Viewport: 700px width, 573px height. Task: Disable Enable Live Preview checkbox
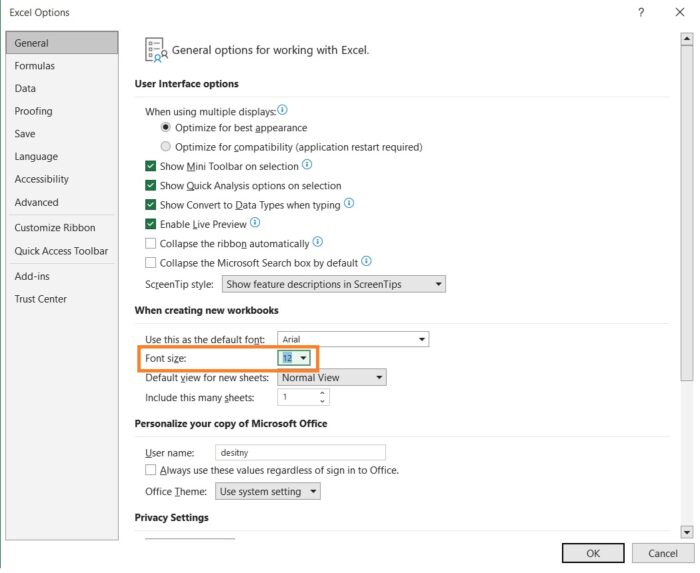tap(150, 224)
